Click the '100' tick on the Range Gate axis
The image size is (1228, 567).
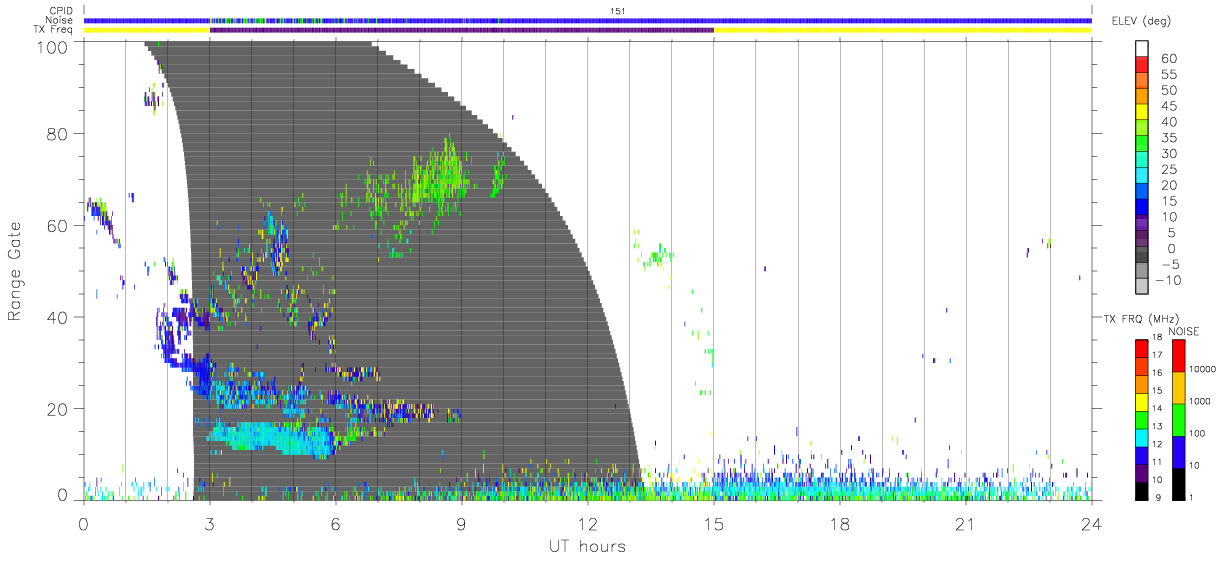(55, 47)
